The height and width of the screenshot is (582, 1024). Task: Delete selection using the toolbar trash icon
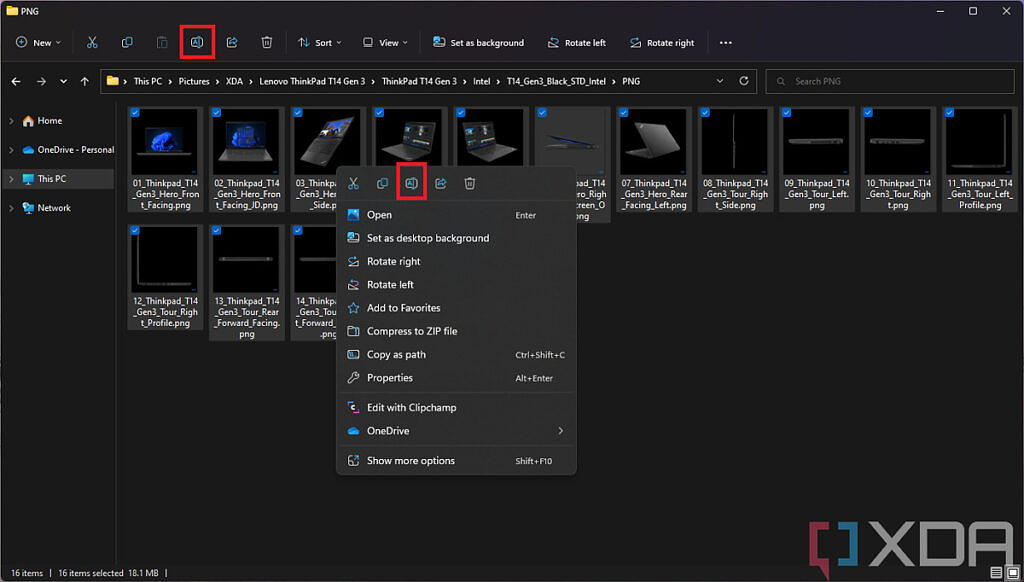pos(265,42)
